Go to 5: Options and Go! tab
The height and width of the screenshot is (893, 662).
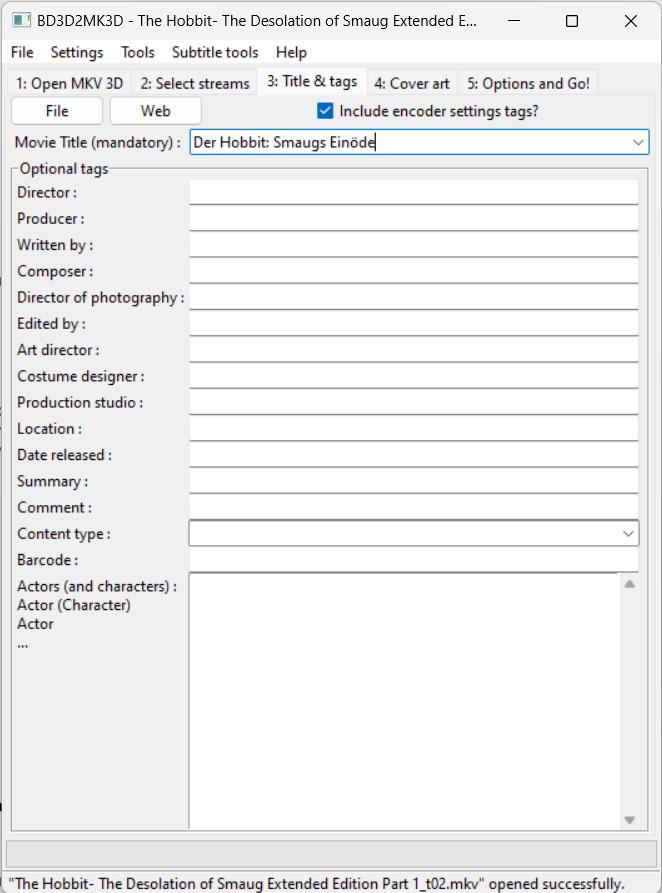click(528, 83)
